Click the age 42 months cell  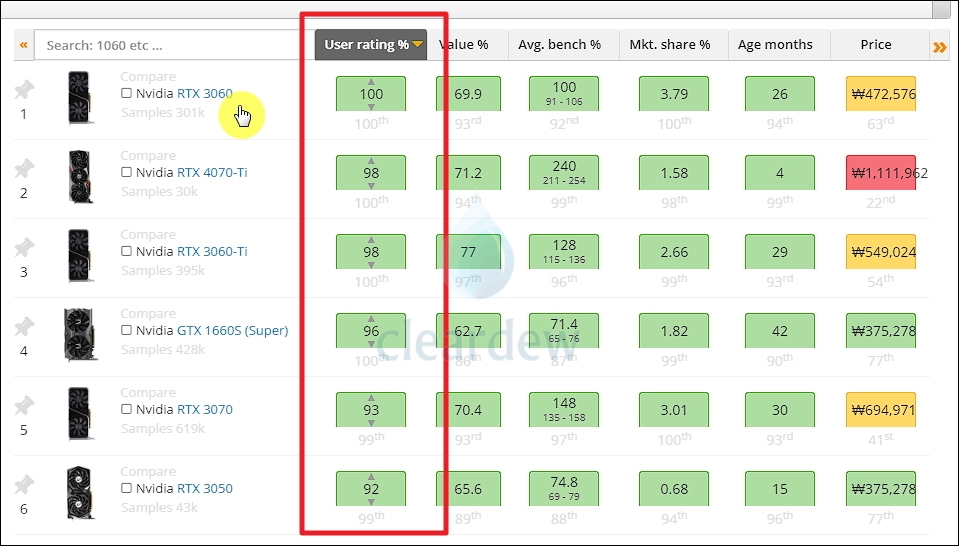pos(780,331)
